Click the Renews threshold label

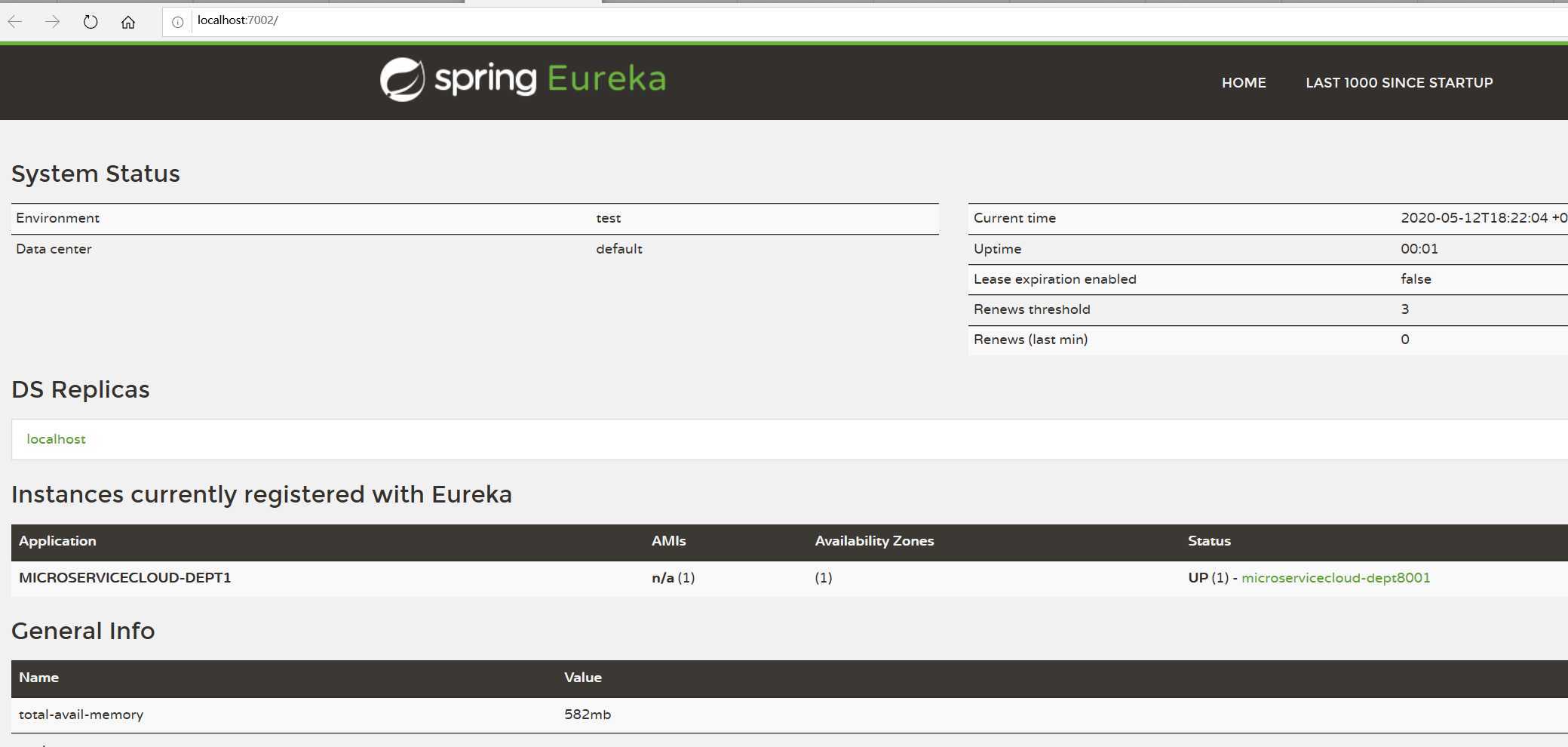(1032, 309)
